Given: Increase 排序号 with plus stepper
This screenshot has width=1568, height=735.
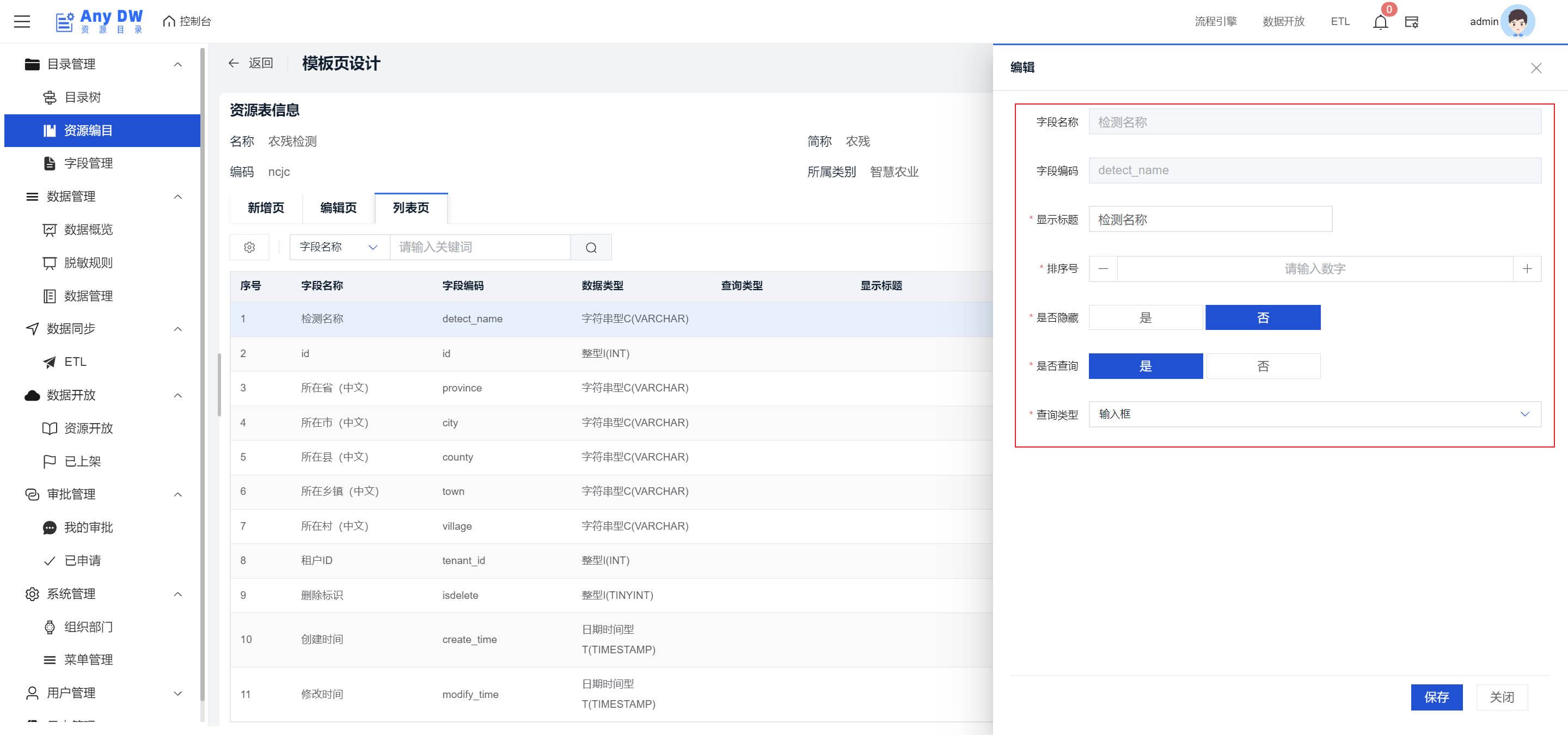Looking at the screenshot, I should tap(1527, 268).
